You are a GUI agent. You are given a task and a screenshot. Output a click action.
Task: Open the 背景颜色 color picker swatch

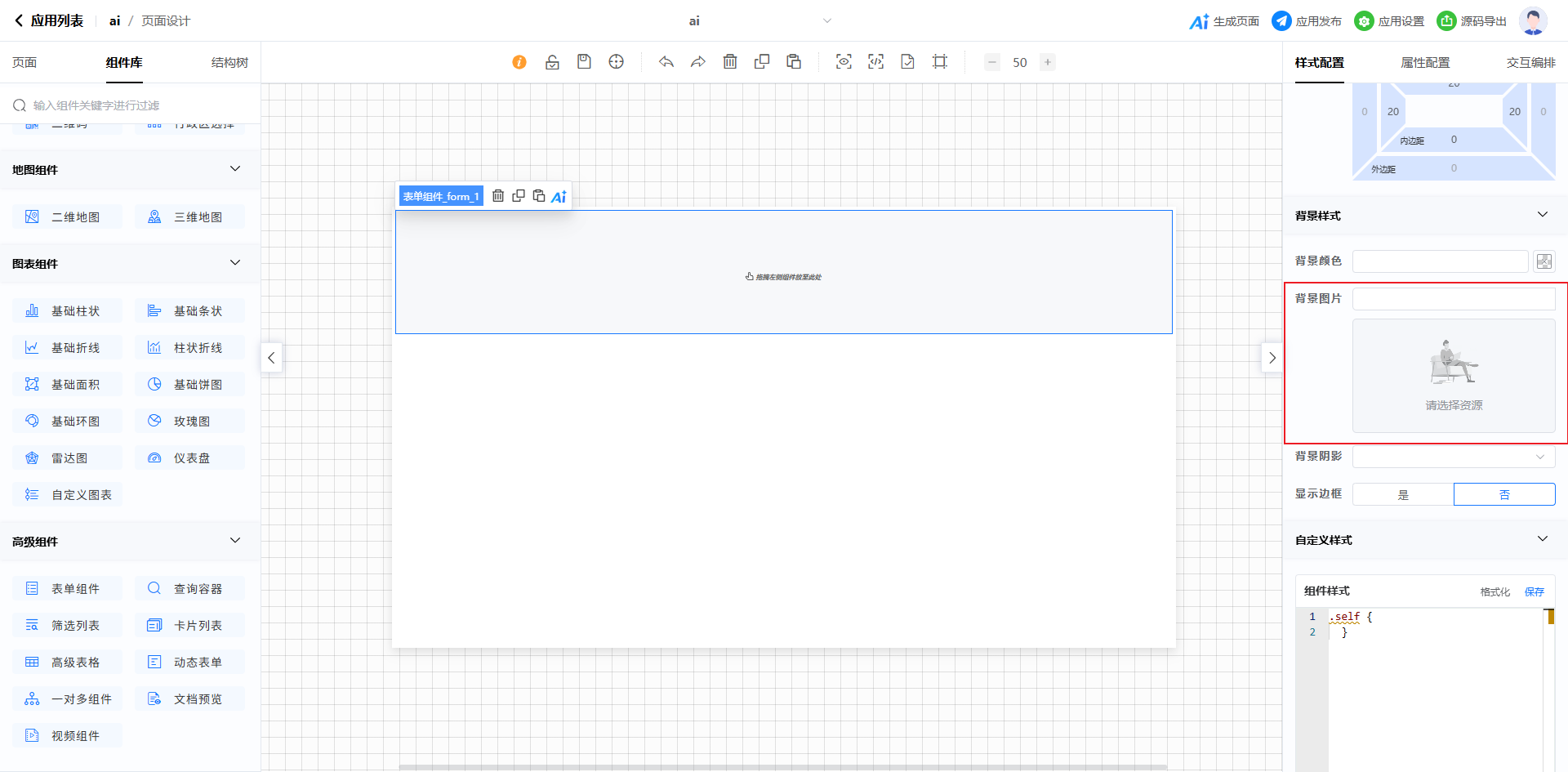tap(1543, 261)
